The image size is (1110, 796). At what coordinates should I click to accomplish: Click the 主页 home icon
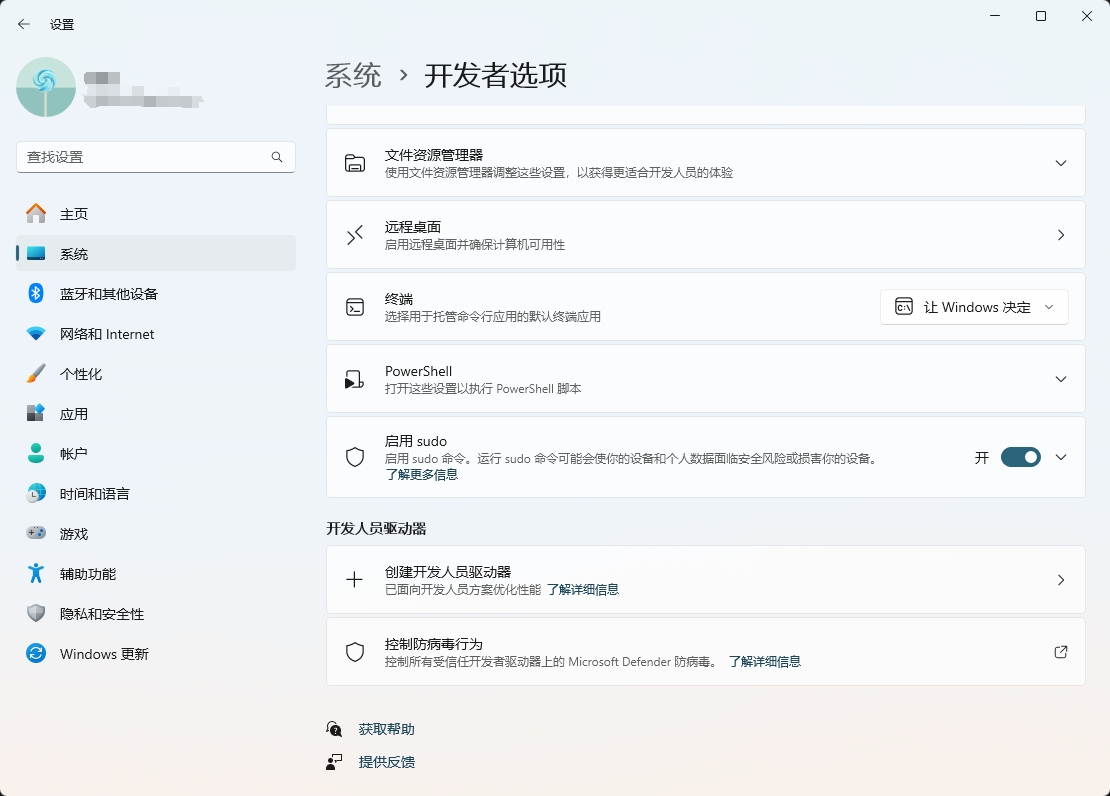(x=36, y=213)
